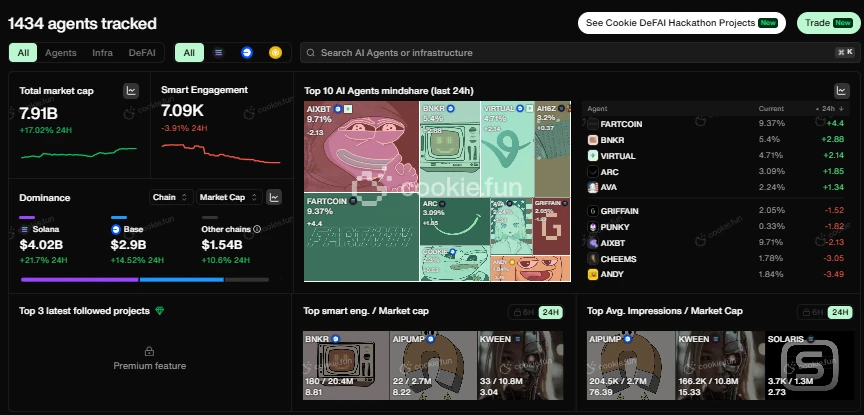This screenshot has height=415, width=864.
Task: Select the yellow BNB chain filter icon
Action: click(274, 52)
